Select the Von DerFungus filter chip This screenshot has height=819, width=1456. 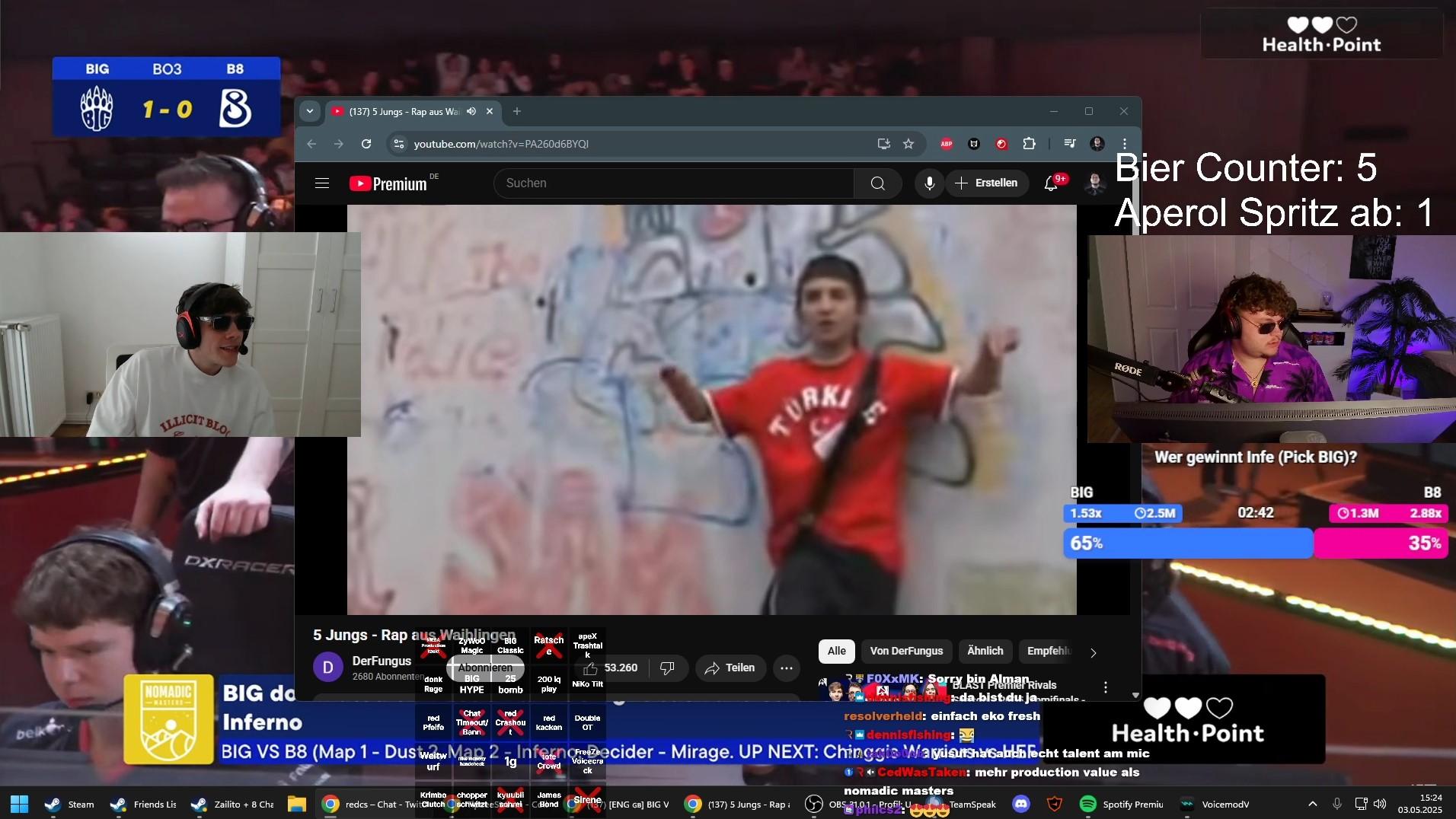pyautogui.click(x=906, y=651)
